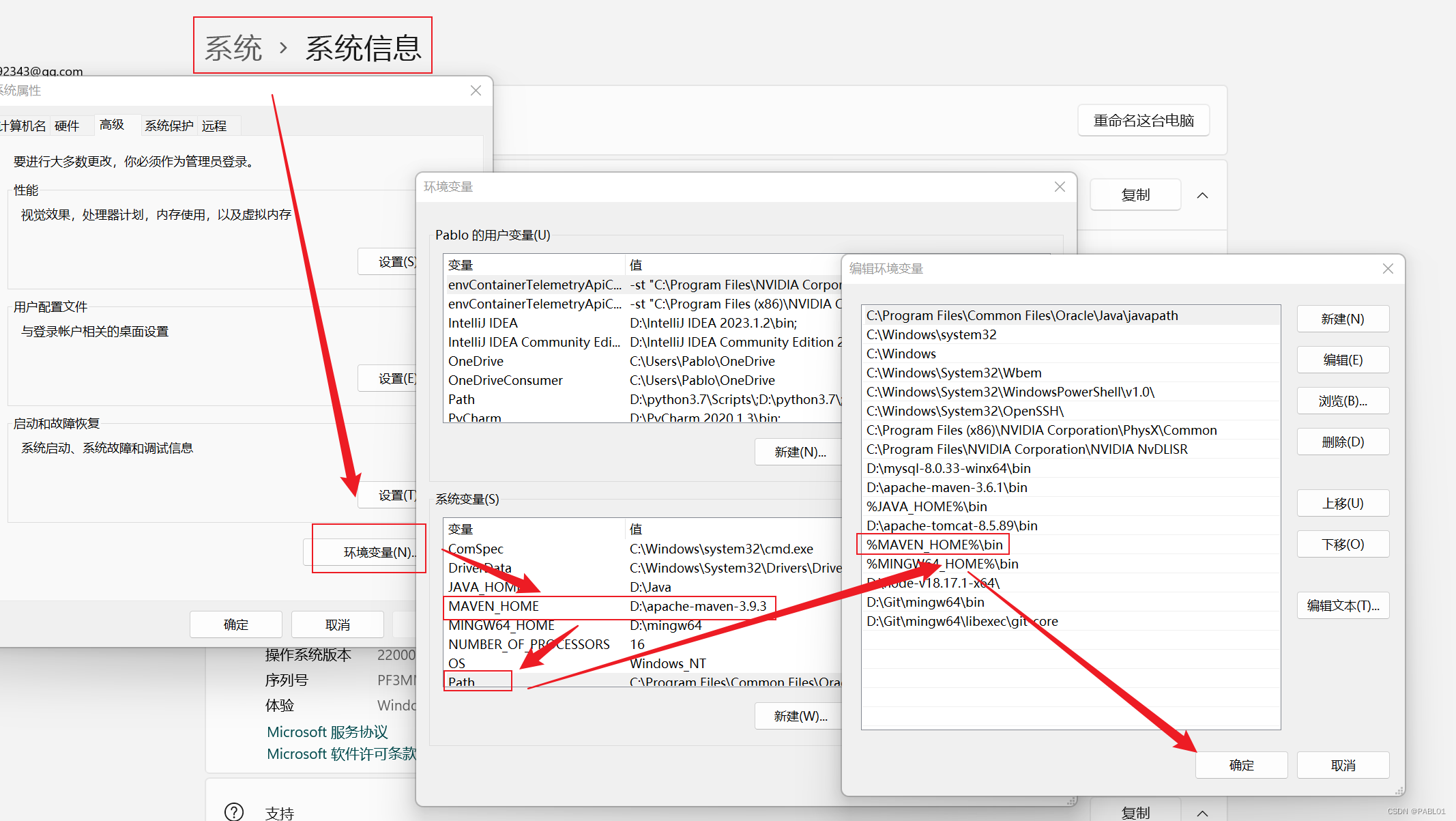Click the 删除(D) button

tap(1342, 442)
